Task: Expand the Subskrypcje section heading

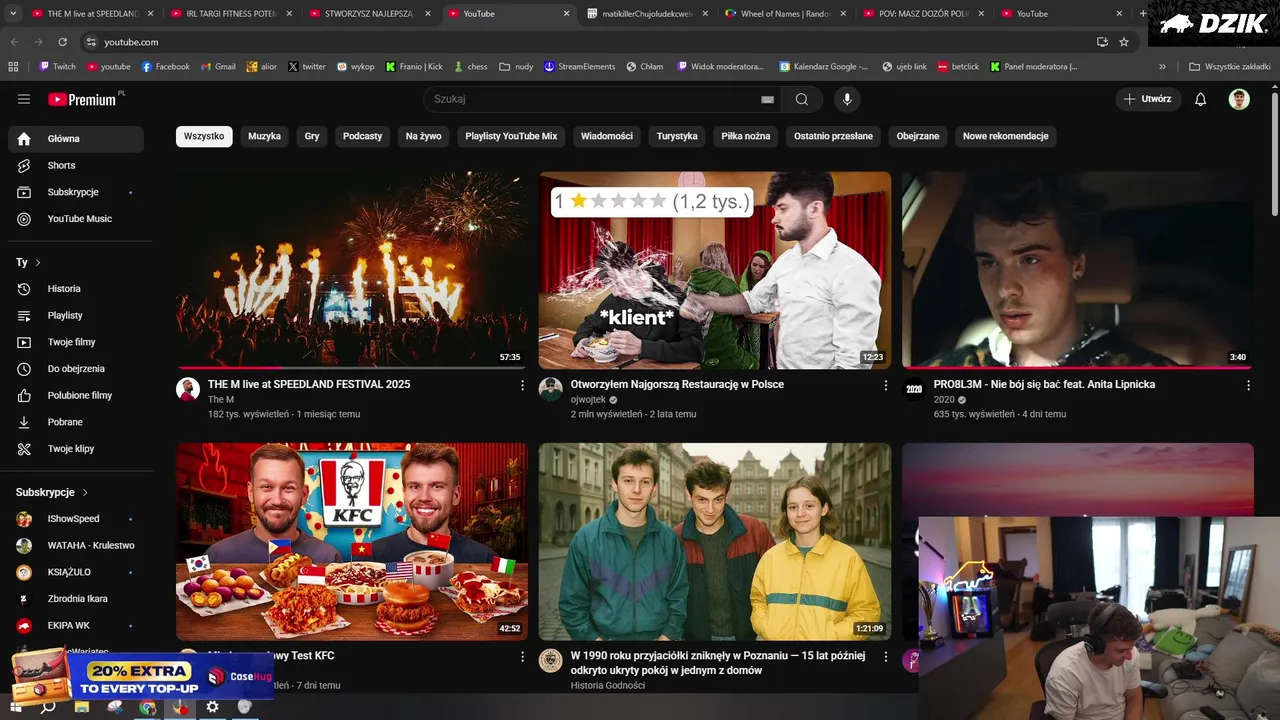Action: (x=52, y=492)
